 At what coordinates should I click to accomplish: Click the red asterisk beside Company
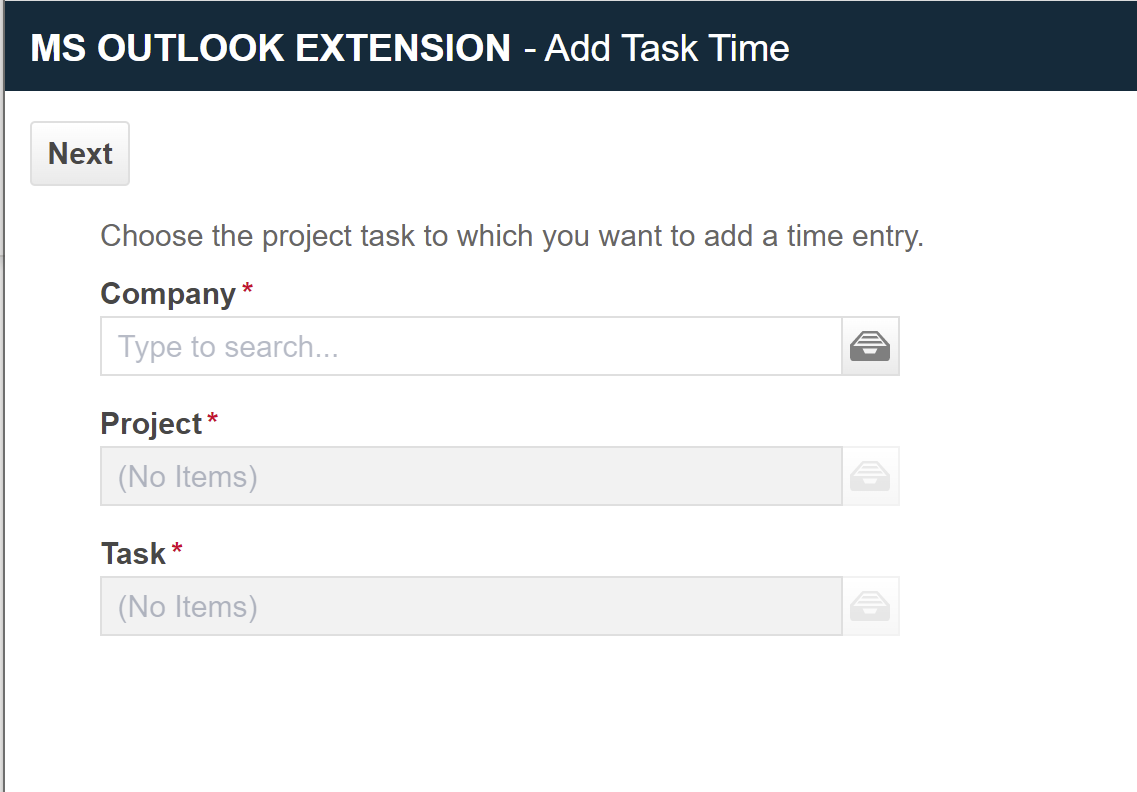point(247,289)
